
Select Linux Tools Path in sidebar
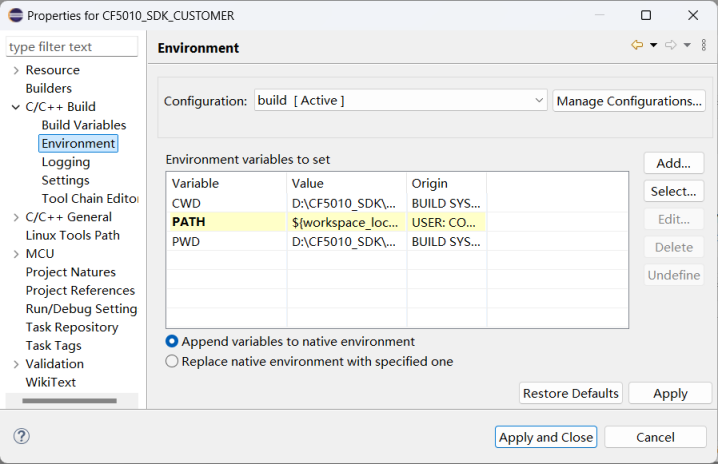coord(72,235)
